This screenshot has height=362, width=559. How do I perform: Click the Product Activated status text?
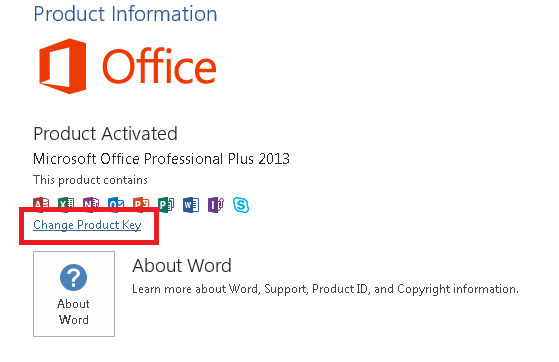(x=105, y=134)
